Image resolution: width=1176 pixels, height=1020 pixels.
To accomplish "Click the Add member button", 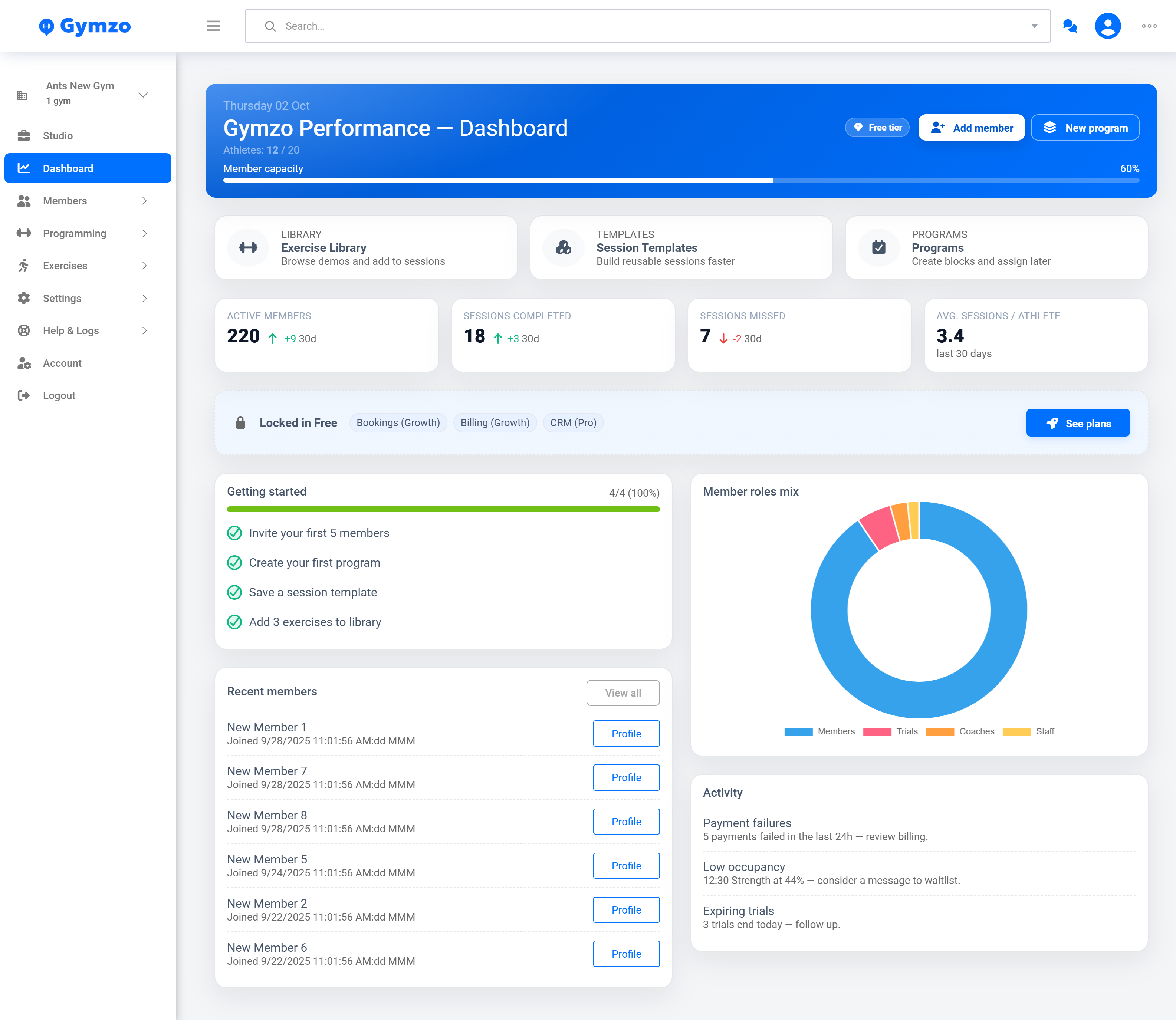I will click(971, 128).
